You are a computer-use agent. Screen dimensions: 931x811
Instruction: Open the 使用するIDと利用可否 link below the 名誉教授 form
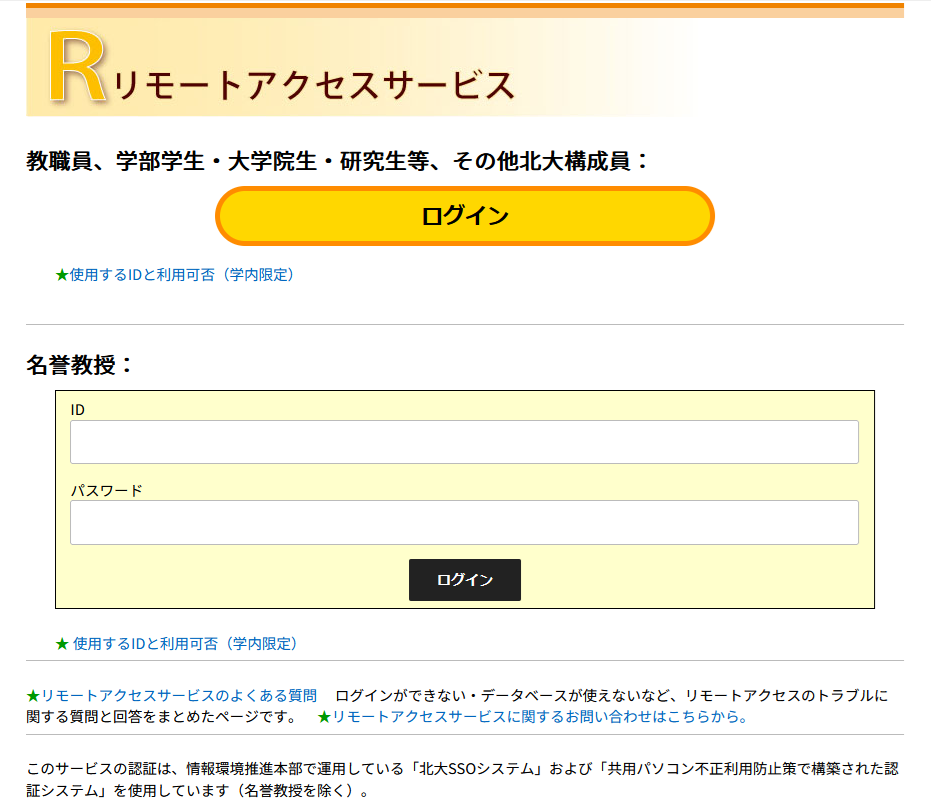[x=185, y=644]
